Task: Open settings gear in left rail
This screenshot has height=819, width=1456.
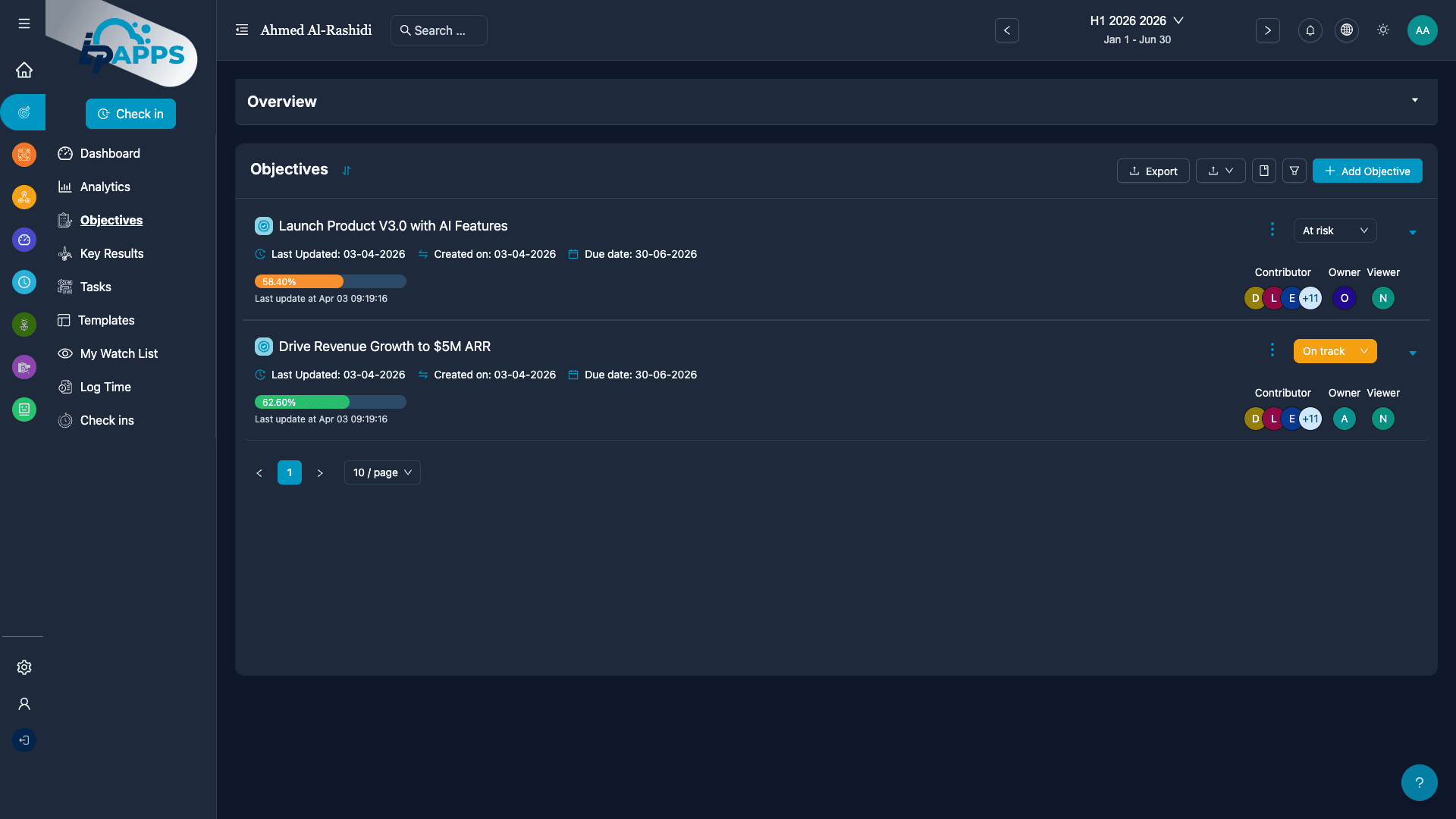Action: [24, 667]
